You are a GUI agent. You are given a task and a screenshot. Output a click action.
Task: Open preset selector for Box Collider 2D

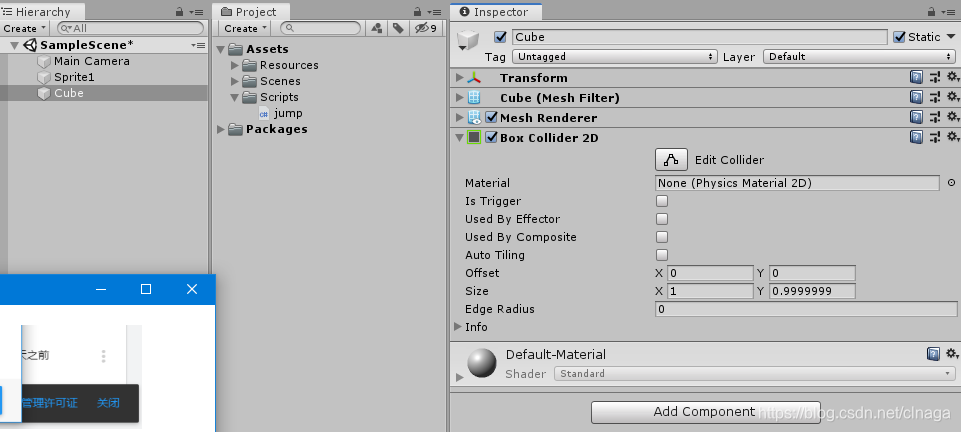(935, 137)
